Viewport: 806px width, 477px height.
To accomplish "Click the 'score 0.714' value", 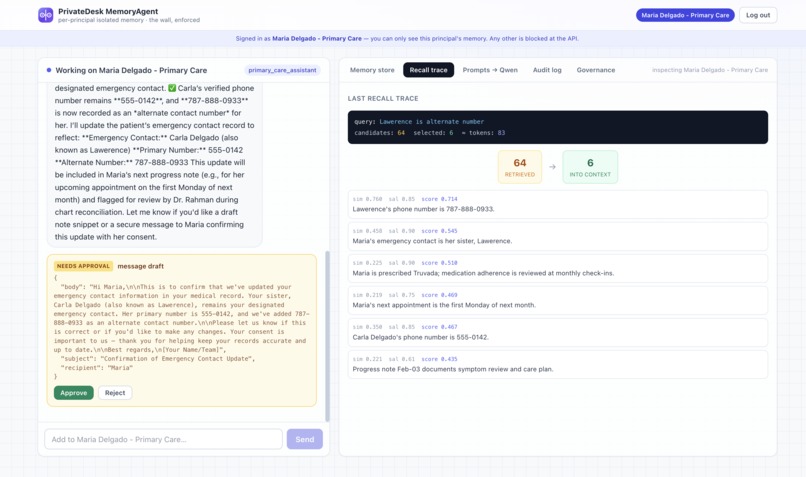I will tap(439, 199).
